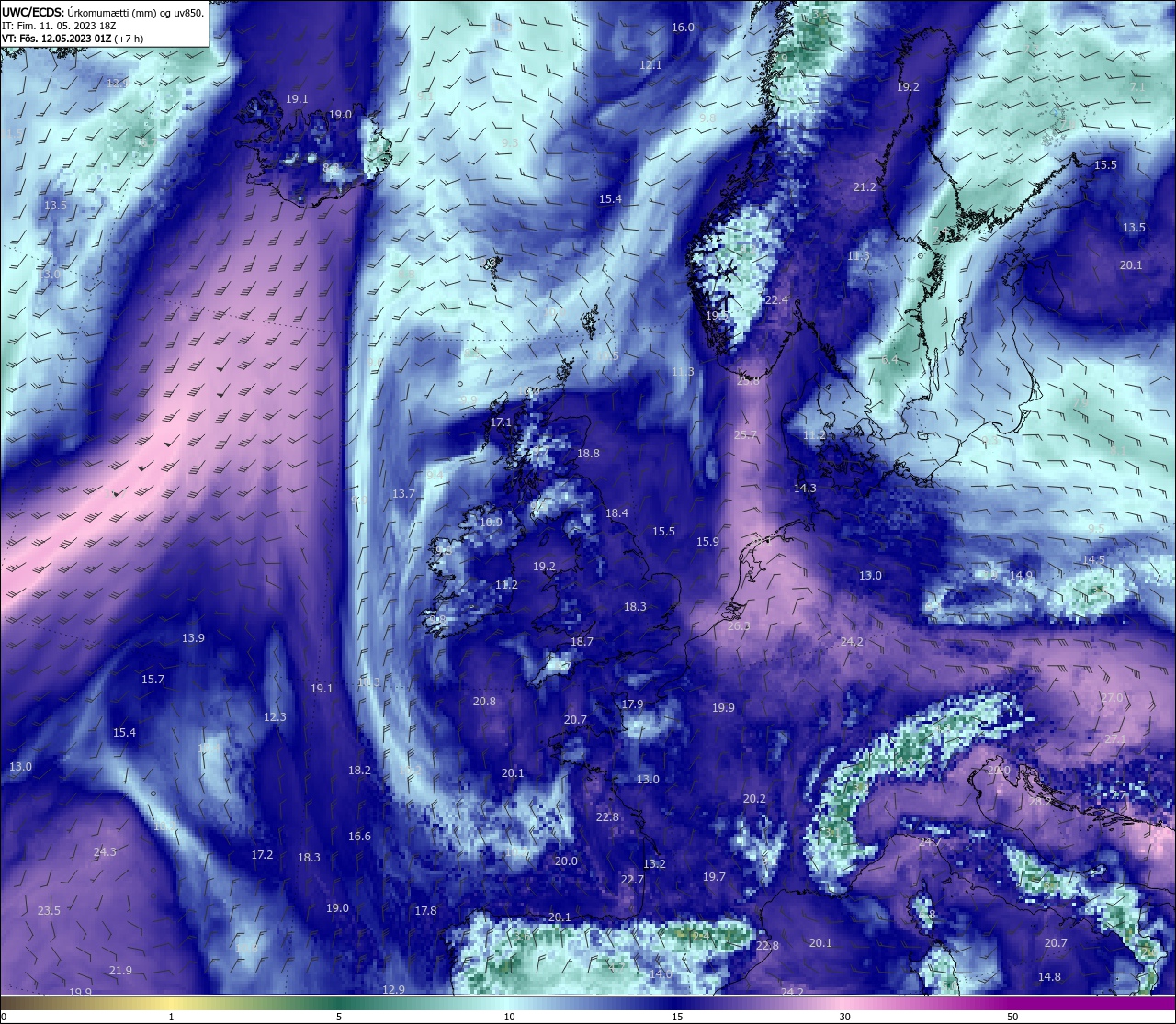The height and width of the screenshot is (1024, 1176).
Task: Click the map value 27.0
Action: 1112,698
